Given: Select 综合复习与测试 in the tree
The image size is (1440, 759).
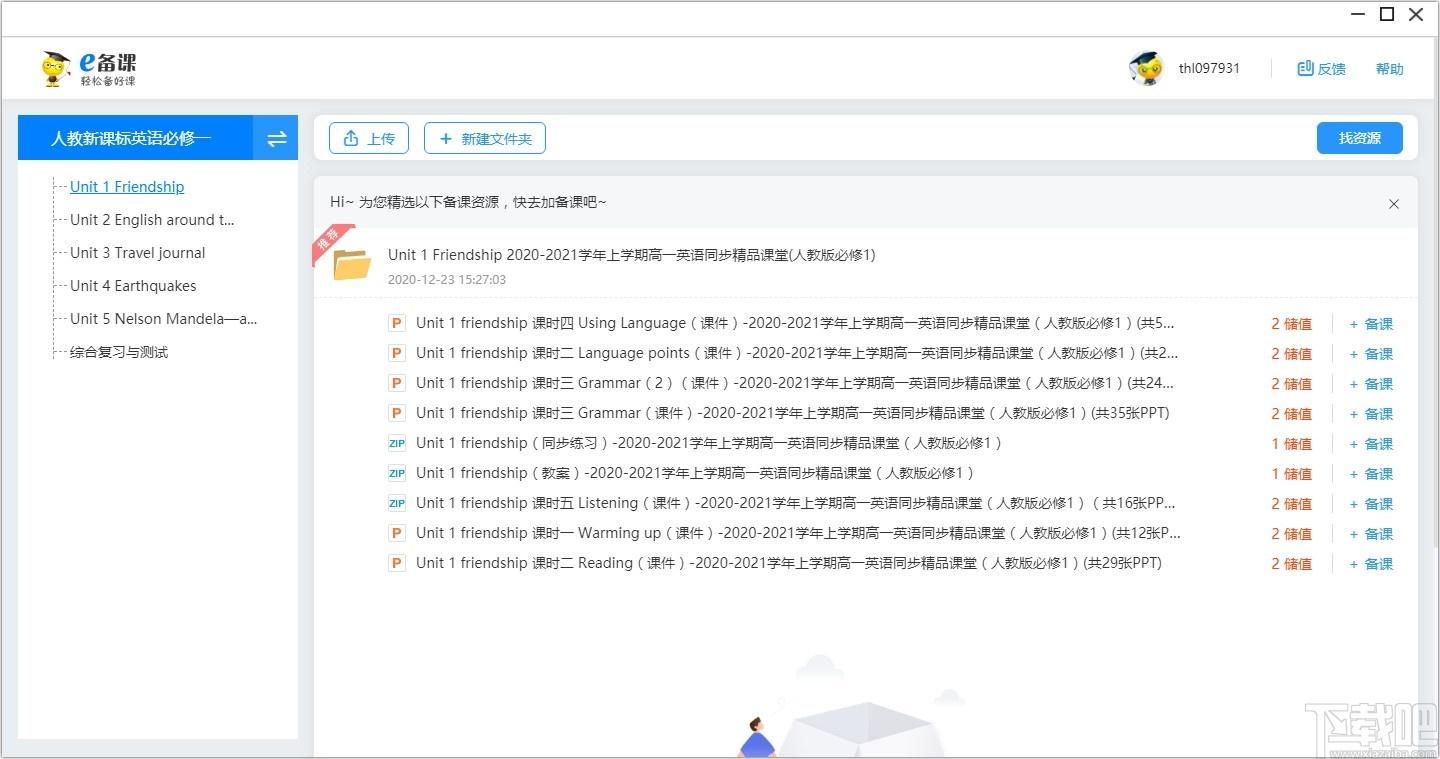Looking at the screenshot, I should point(119,352).
